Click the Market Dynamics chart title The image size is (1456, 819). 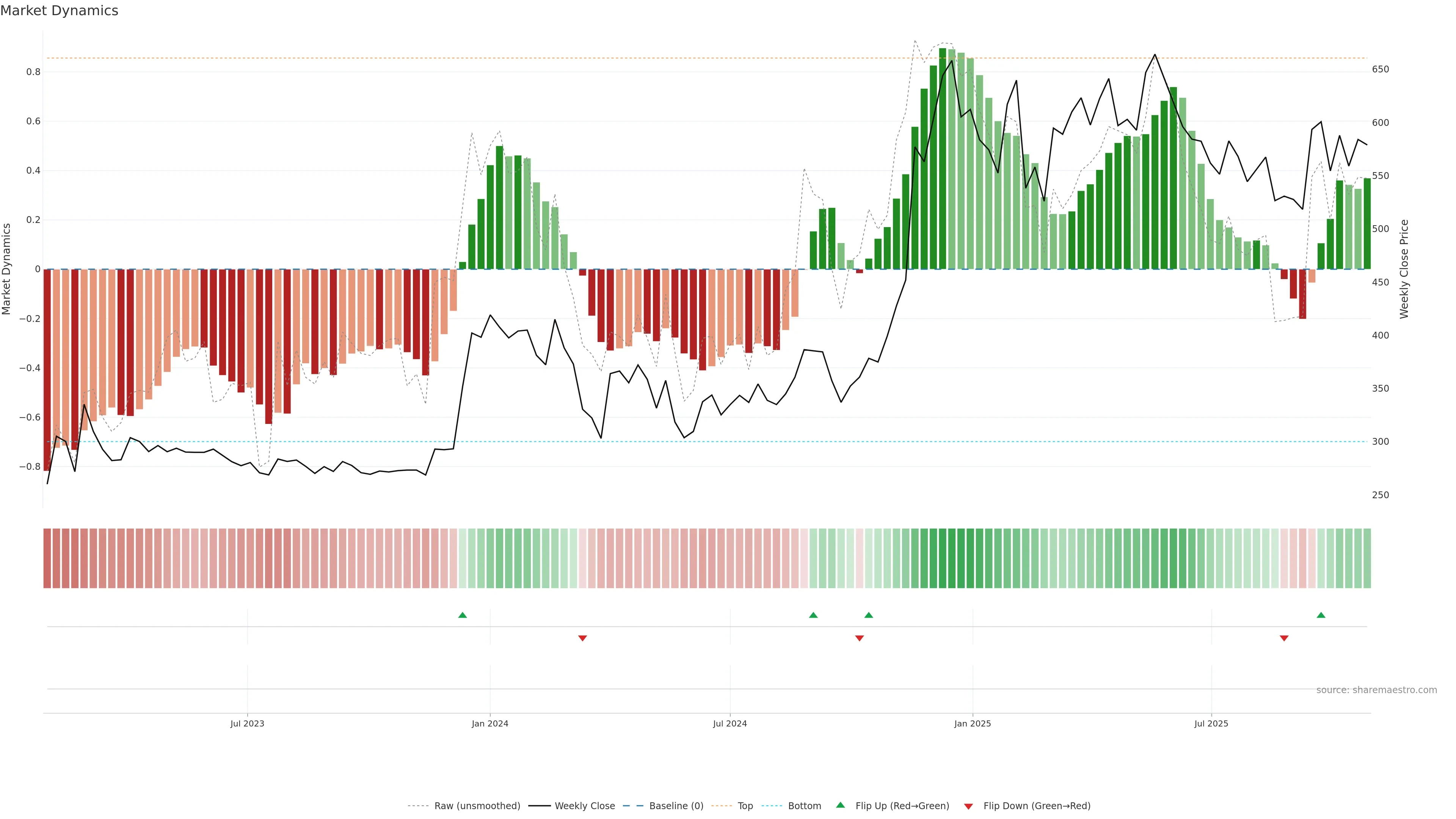tap(60, 11)
